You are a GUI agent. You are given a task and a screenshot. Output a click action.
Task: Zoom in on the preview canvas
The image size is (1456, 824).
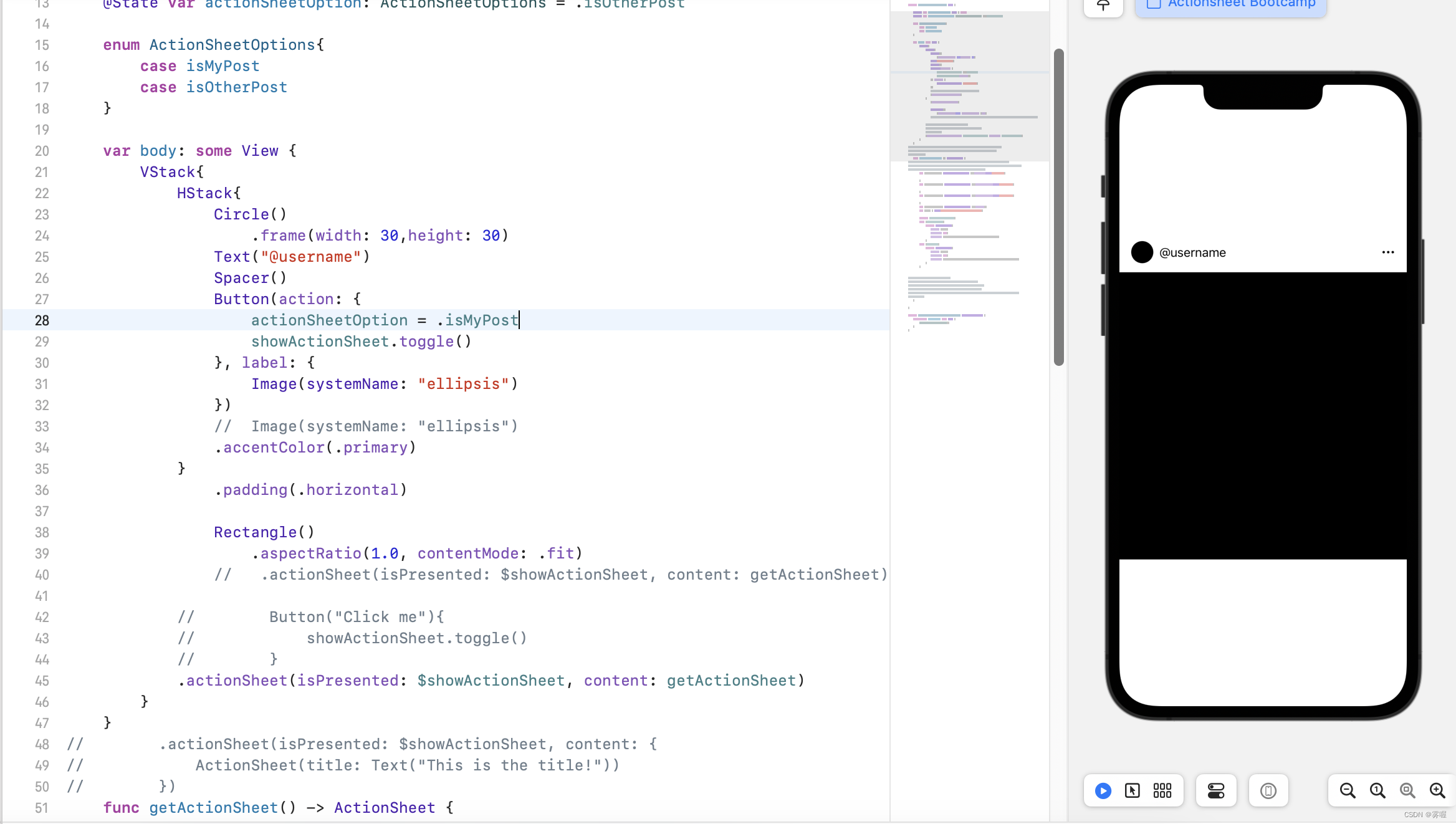point(1437,790)
